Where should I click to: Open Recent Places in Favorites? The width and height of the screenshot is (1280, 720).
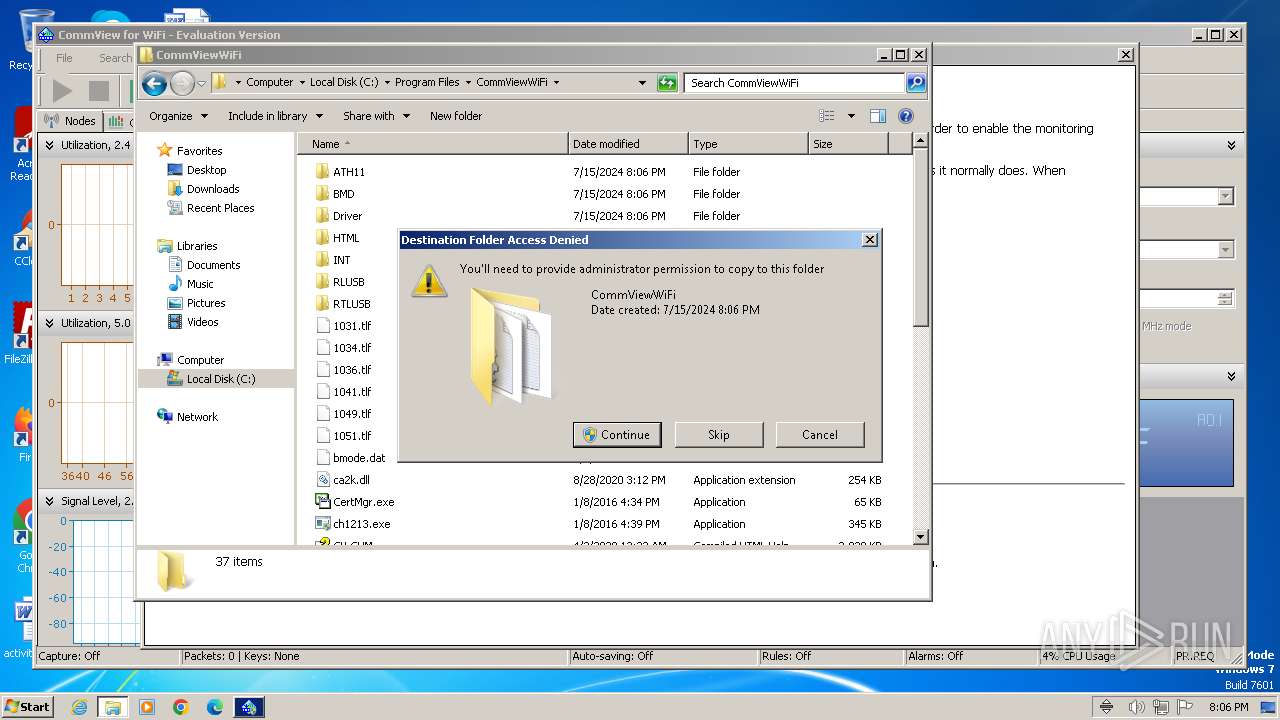click(x=220, y=208)
